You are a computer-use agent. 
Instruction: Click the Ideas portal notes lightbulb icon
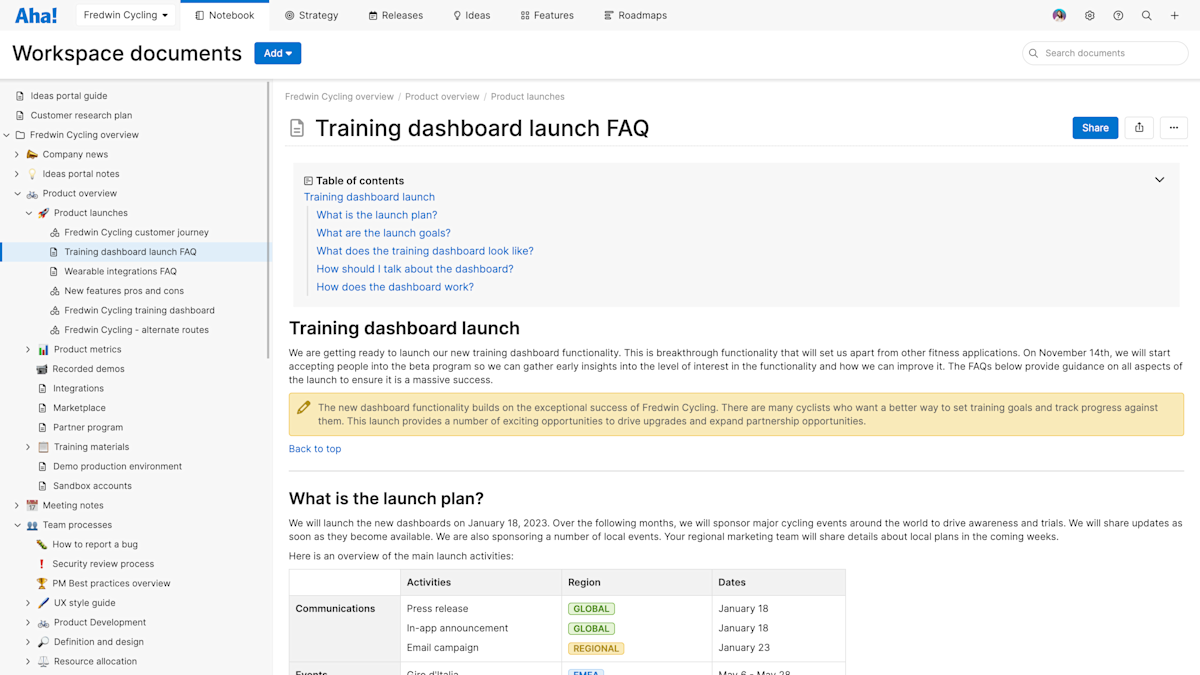point(32,174)
